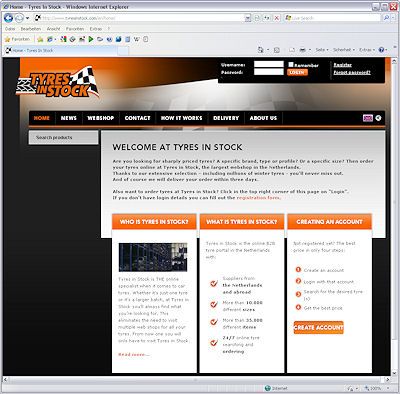The height and width of the screenshot is (394, 400).
Task: Click the browser Forward arrow button
Action: [19, 18]
